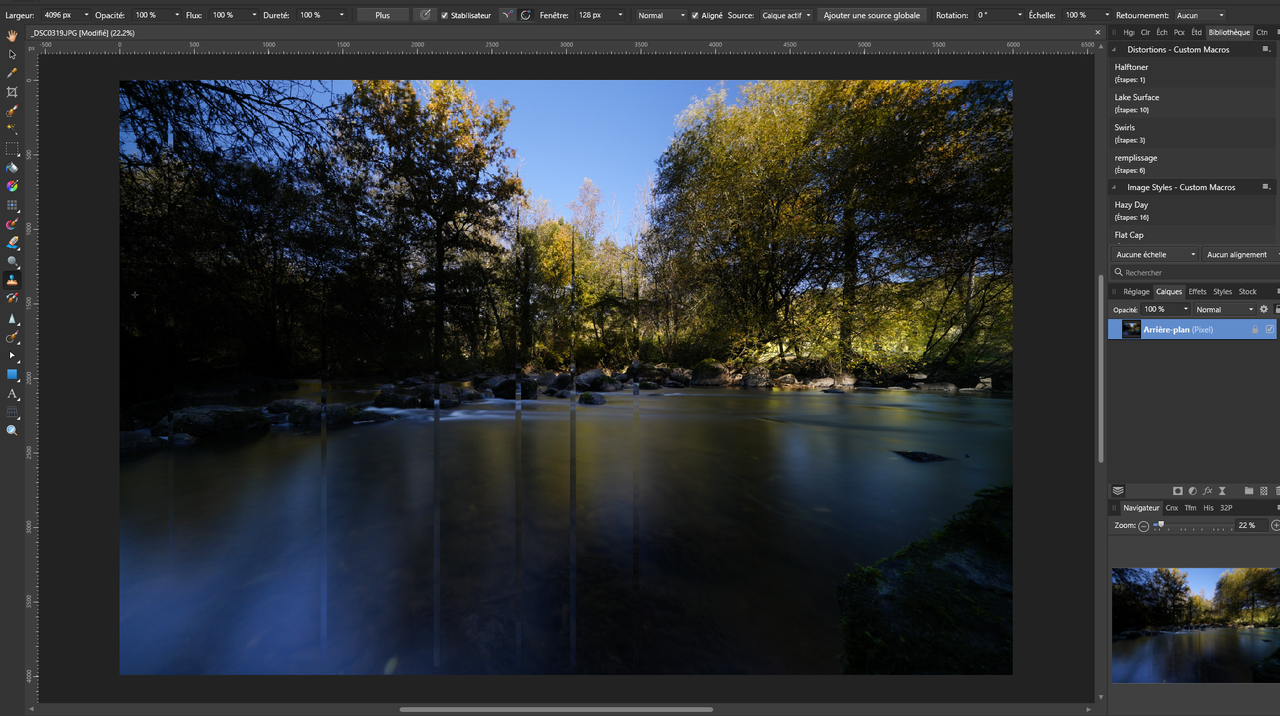Click the Ajouter une source globale button
Viewport: 1280px width, 716px height.
(872, 15)
